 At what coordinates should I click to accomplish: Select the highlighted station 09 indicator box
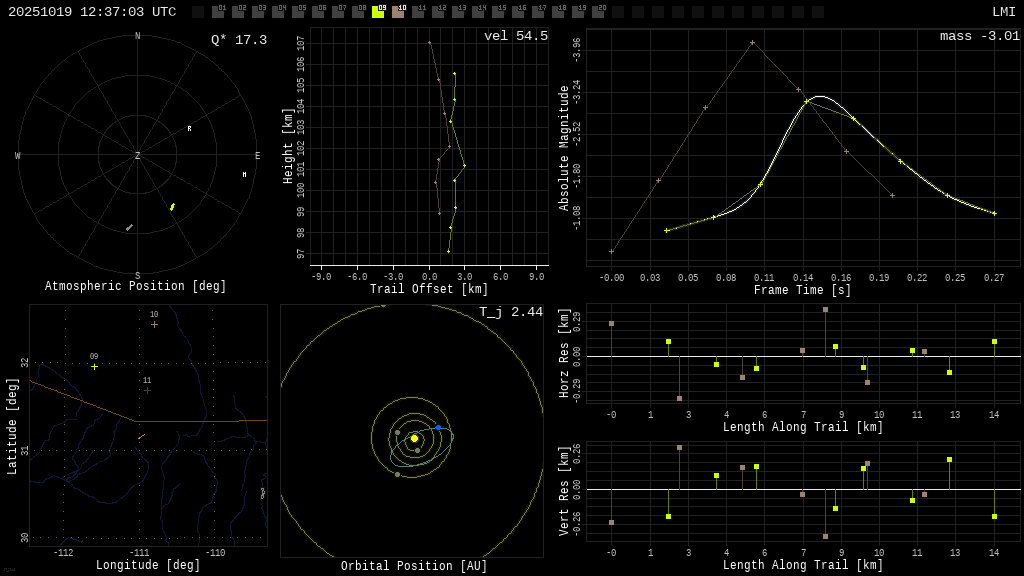[x=378, y=12]
